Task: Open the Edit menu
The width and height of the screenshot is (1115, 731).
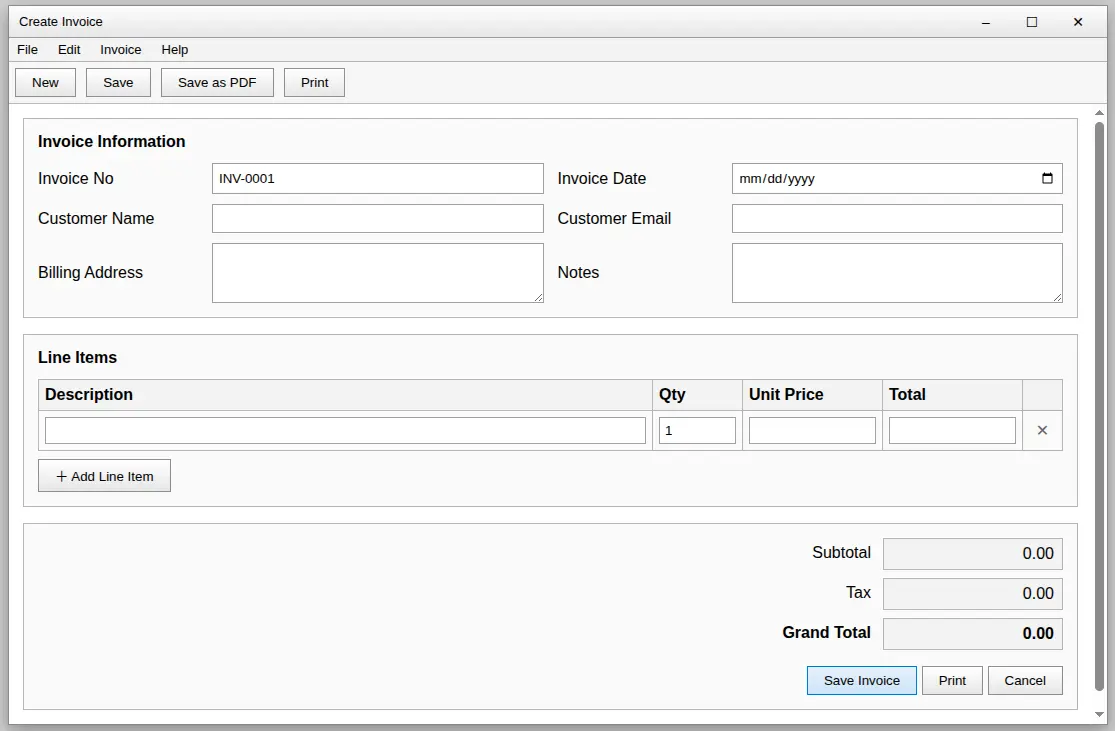Action: point(69,50)
